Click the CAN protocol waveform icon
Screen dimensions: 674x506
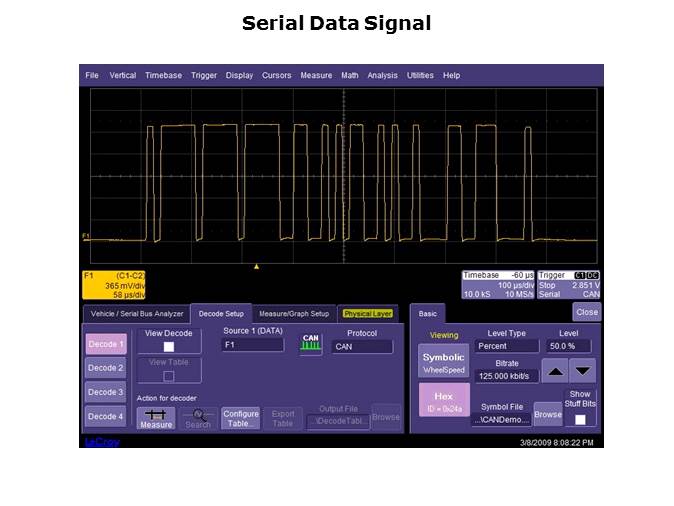click(x=310, y=345)
